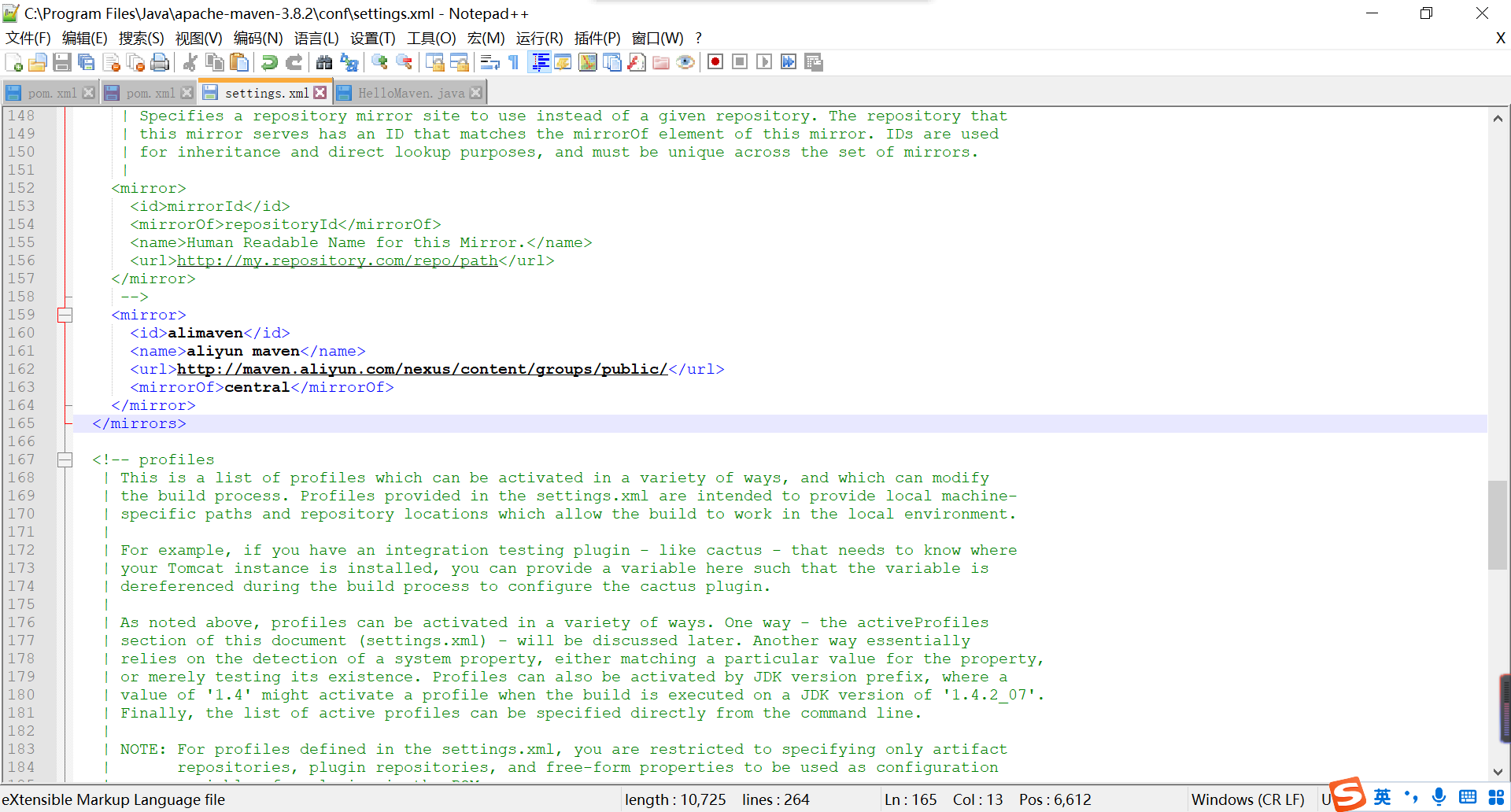
Task: Print the current document
Action: pos(160,62)
